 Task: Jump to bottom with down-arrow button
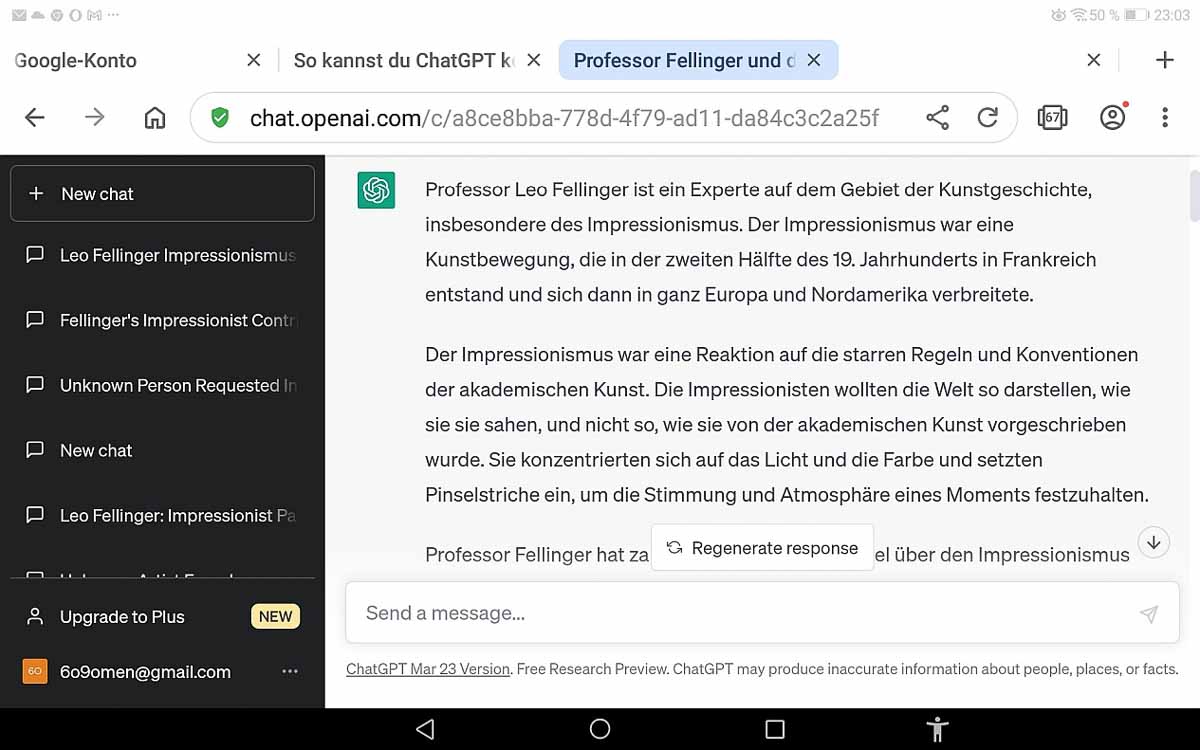[x=1153, y=543]
